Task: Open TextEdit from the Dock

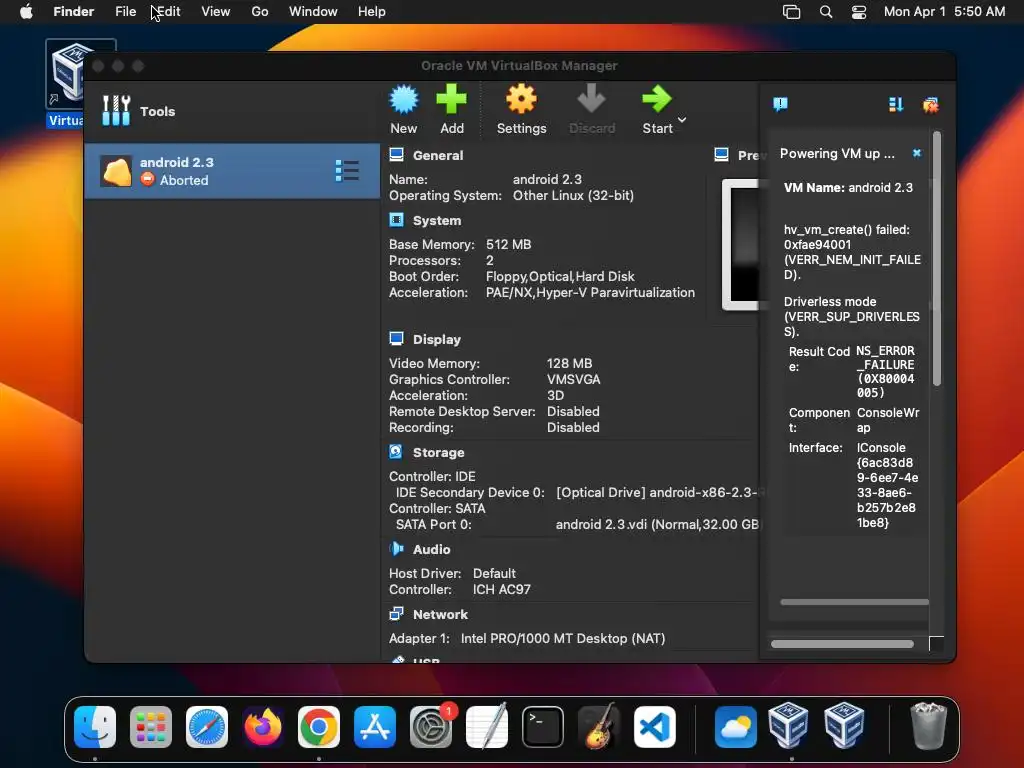Action: (487, 726)
